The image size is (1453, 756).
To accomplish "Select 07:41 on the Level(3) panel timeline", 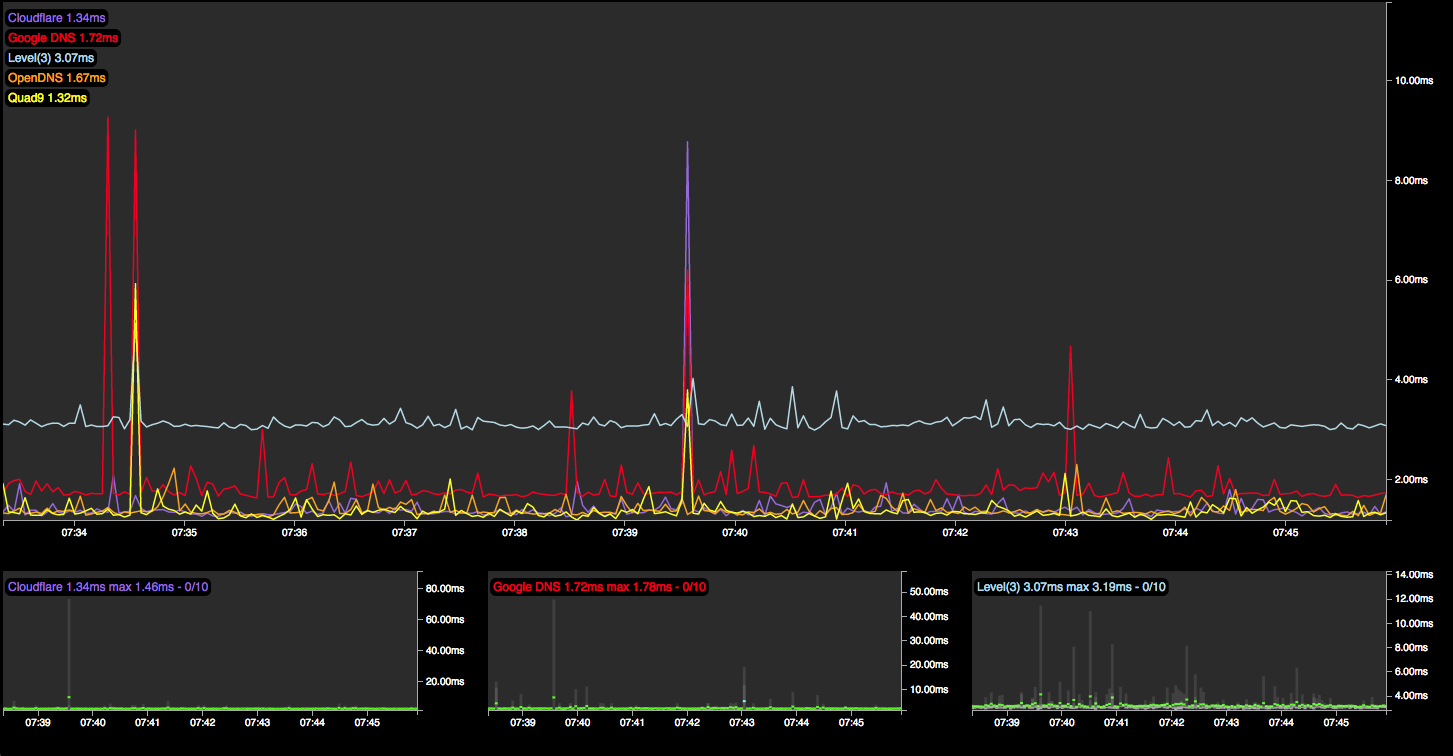I will pyautogui.click(x=1116, y=722).
